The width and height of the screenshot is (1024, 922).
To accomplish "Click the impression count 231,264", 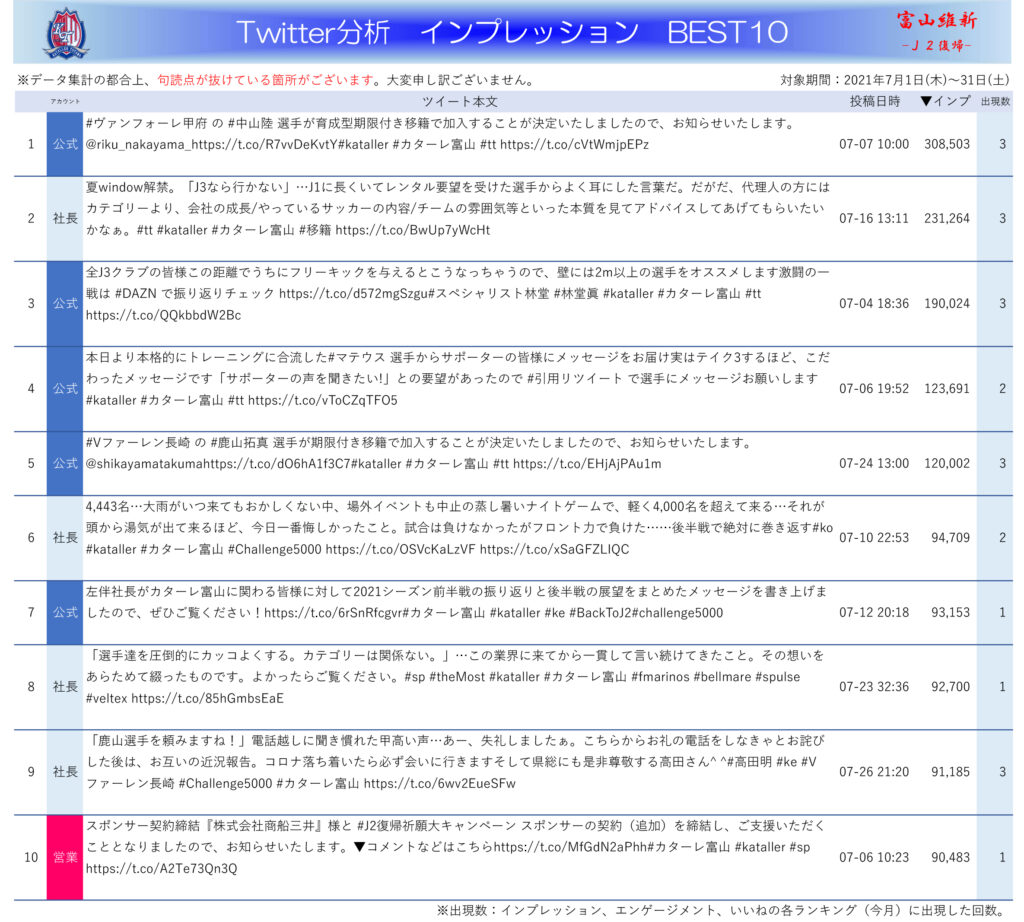I will click(x=946, y=219).
